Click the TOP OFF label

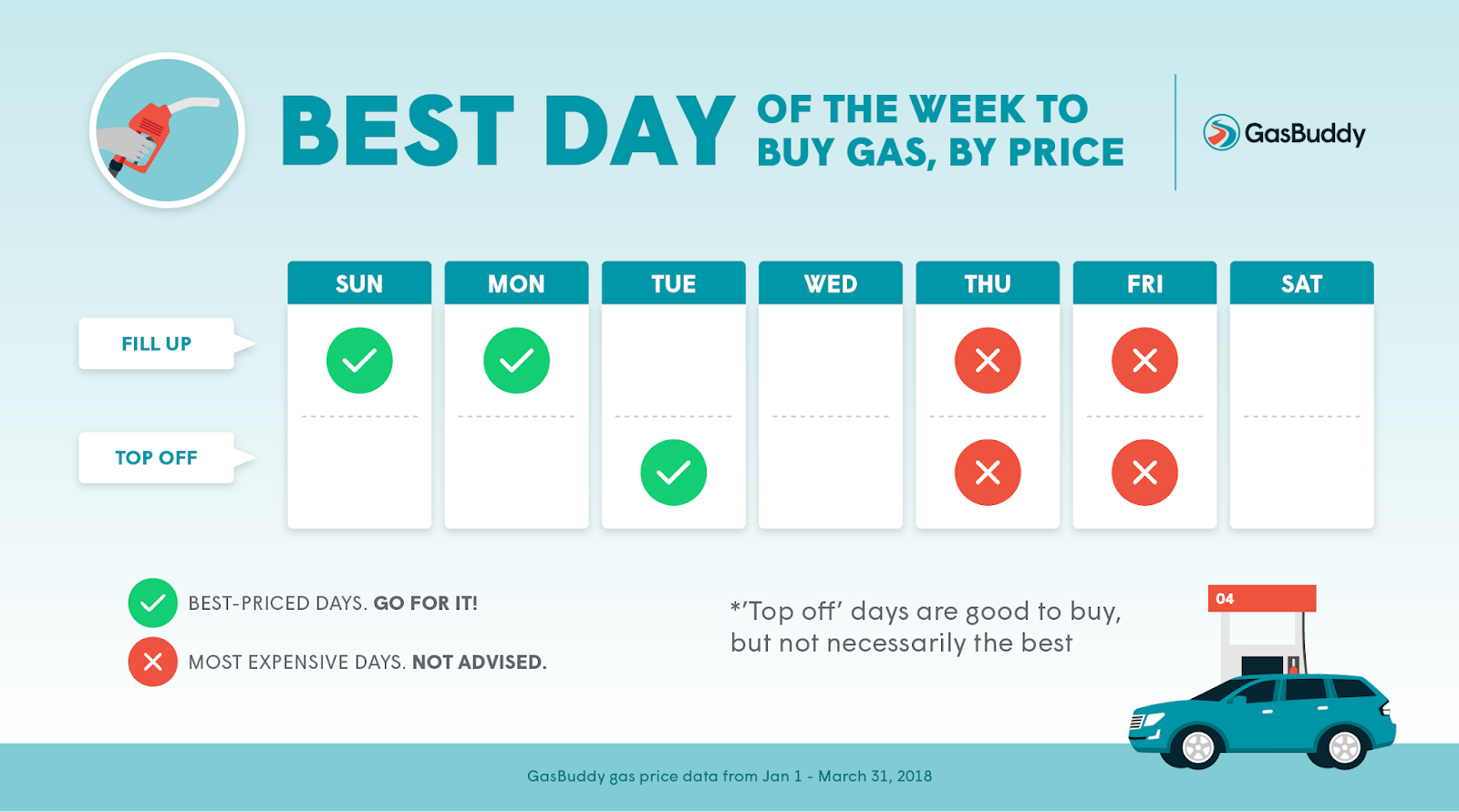coord(157,457)
